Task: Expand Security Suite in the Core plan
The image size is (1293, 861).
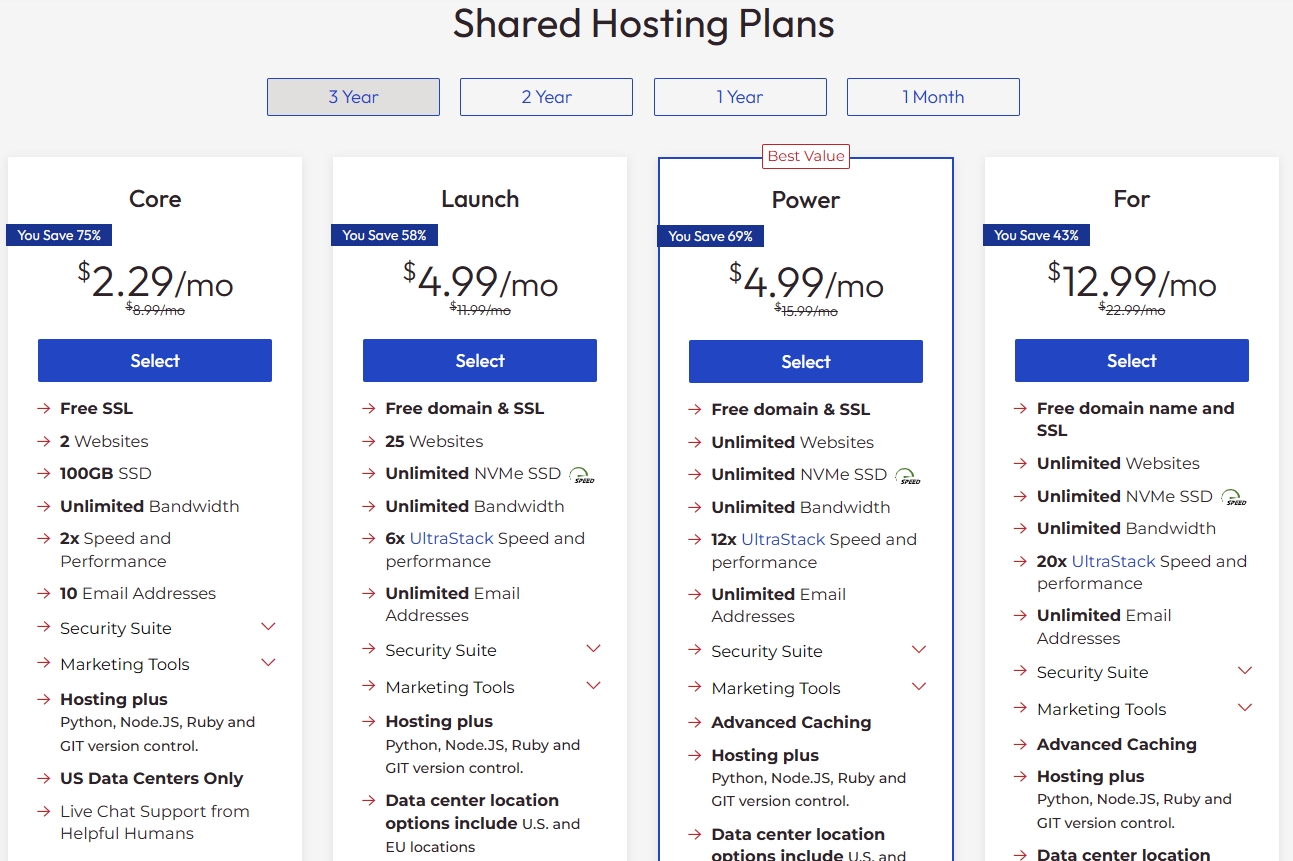Action: [x=268, y=626]
